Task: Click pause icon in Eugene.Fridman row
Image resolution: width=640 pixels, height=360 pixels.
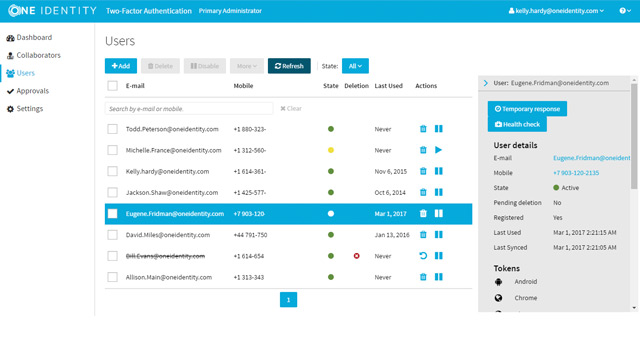Action: [438, 213]
